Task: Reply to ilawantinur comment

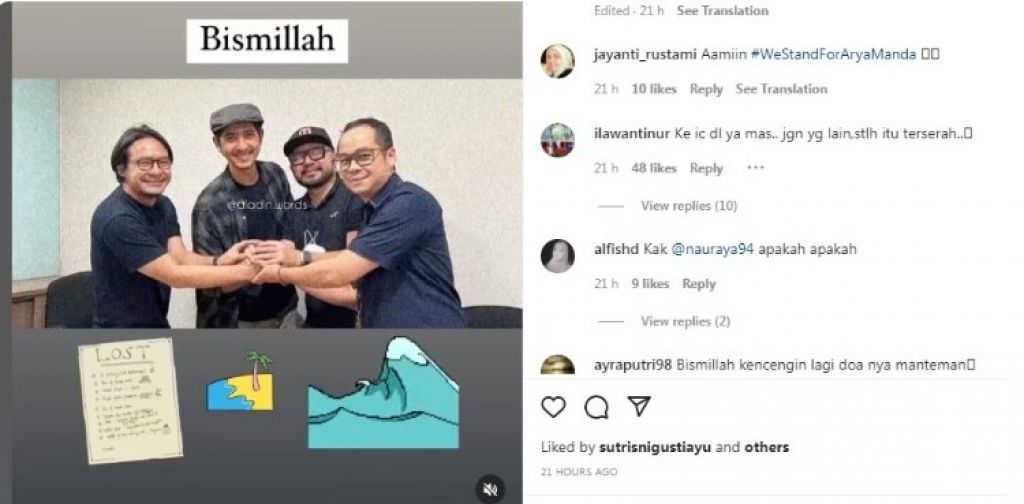Action: point(706,168)
